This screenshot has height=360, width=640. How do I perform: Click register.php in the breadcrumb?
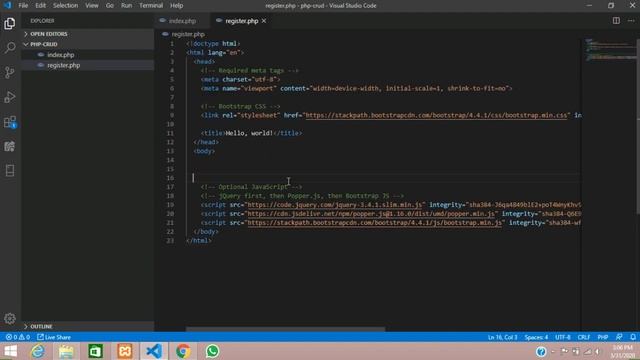(188, 34)
